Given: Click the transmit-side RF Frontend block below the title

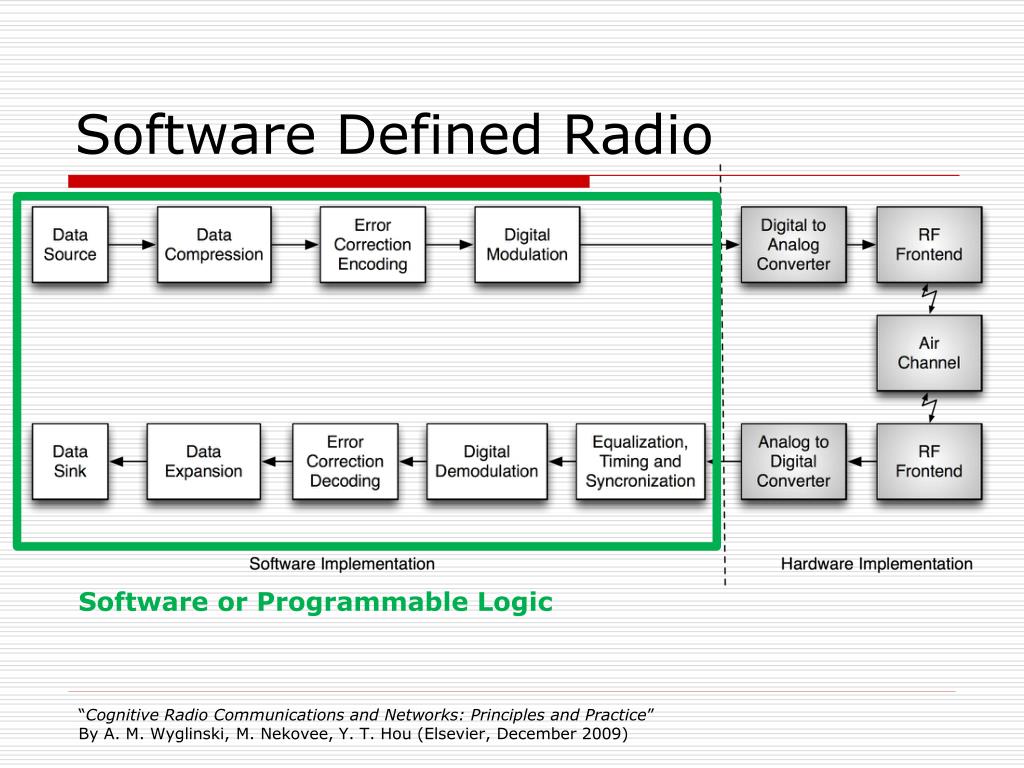Looking at the screenshot, I should (x=929, y=245).
